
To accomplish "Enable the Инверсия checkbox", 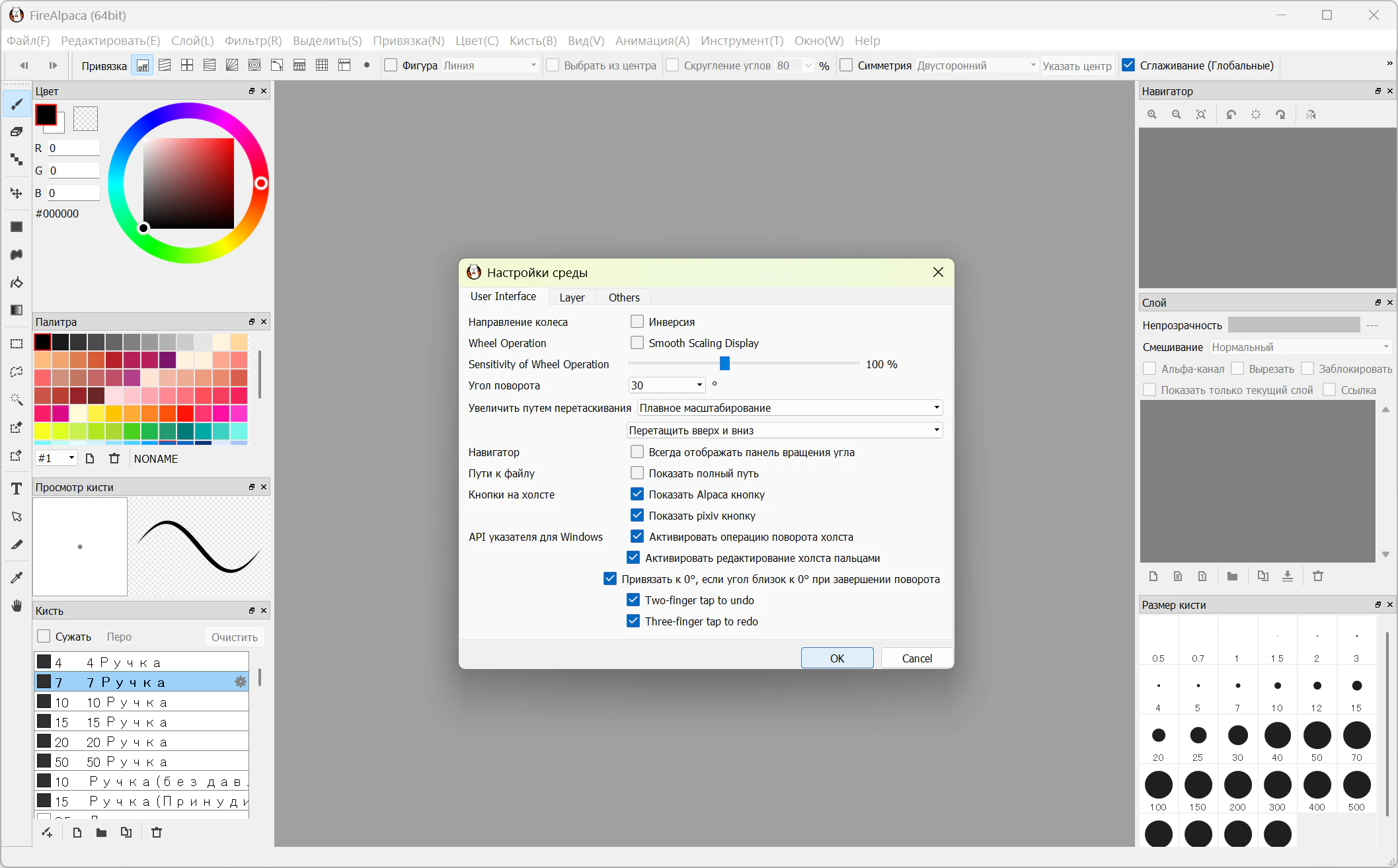I will [637, 321].
